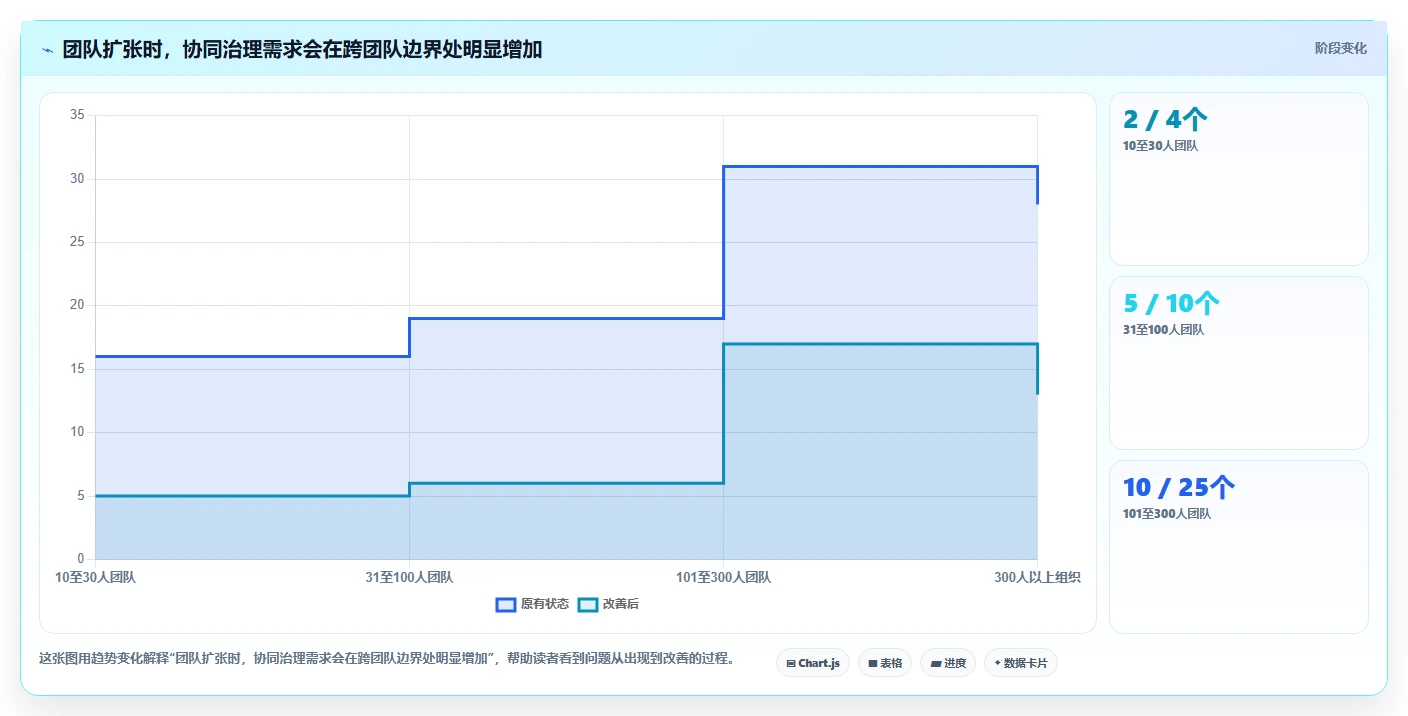Click the icon in the 表格 tag
1408x716 pixels.
coord(873,663)
